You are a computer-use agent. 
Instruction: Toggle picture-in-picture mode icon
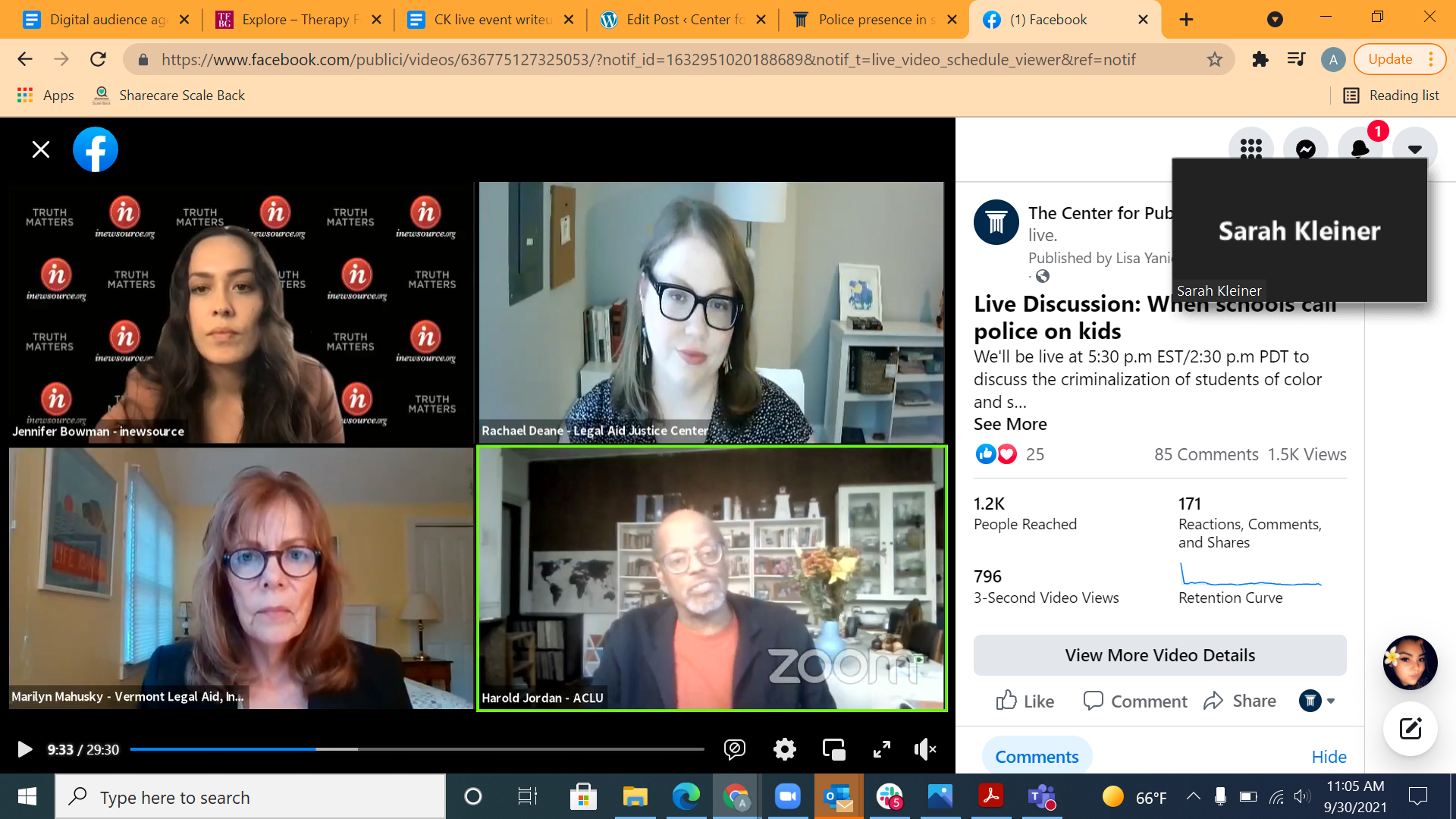click(833, 749)
